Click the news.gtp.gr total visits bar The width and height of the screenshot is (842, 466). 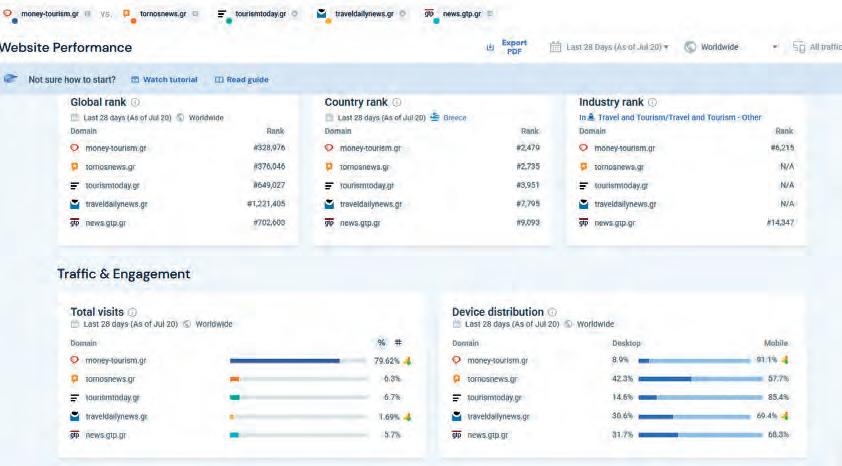click(298, 435)
